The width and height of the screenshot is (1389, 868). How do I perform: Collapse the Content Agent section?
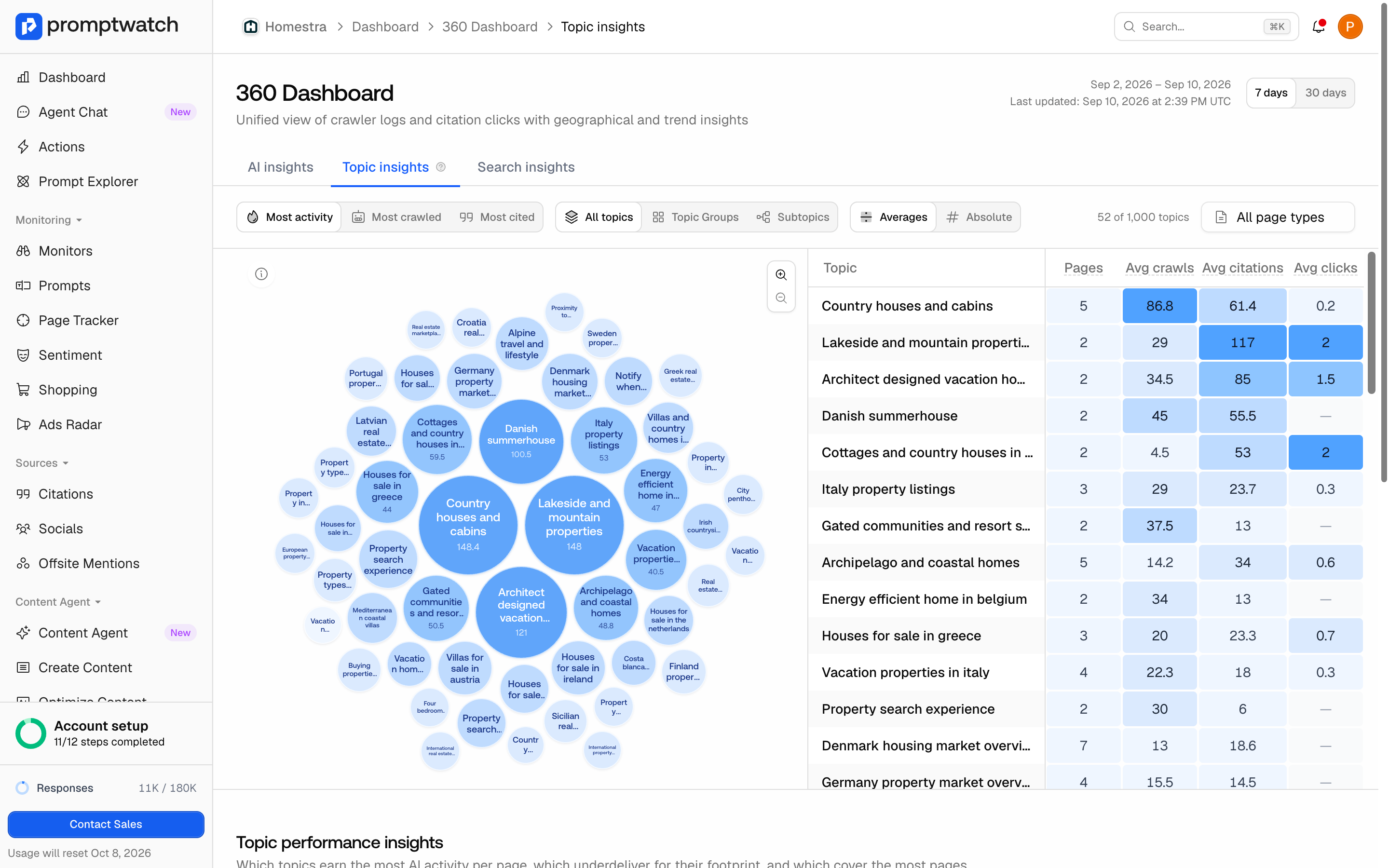tap(58, 602)
